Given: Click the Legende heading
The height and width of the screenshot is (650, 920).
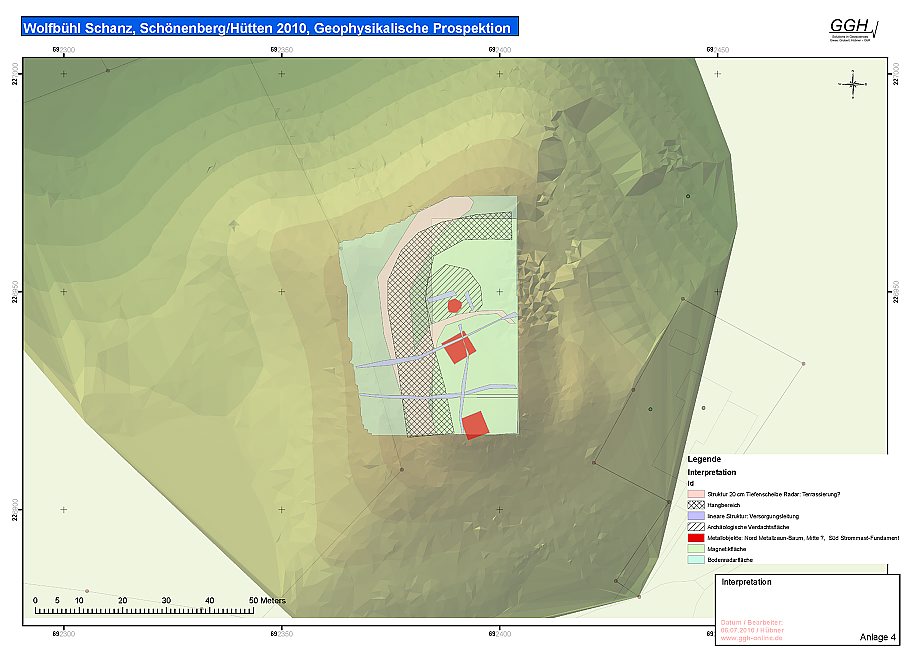Looking at the screenshot, I should [704, 459].
